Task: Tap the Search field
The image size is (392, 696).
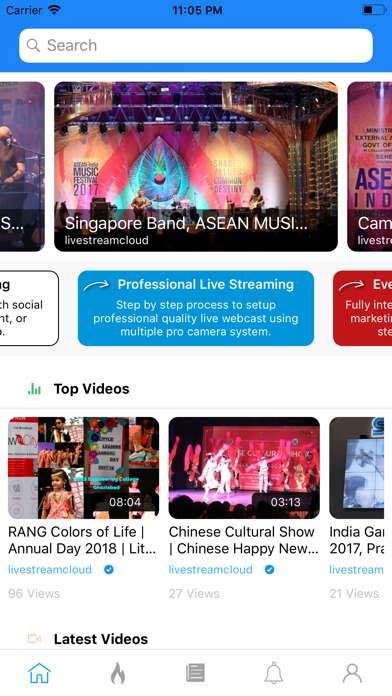Action: click(196, 45)
